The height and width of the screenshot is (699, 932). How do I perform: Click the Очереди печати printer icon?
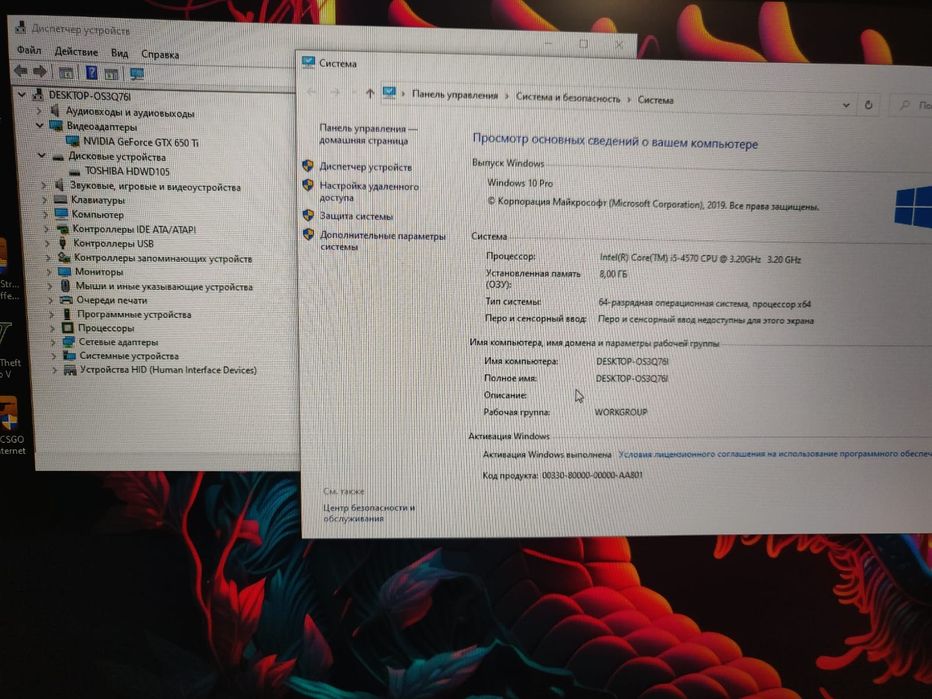tap(66, 300)
